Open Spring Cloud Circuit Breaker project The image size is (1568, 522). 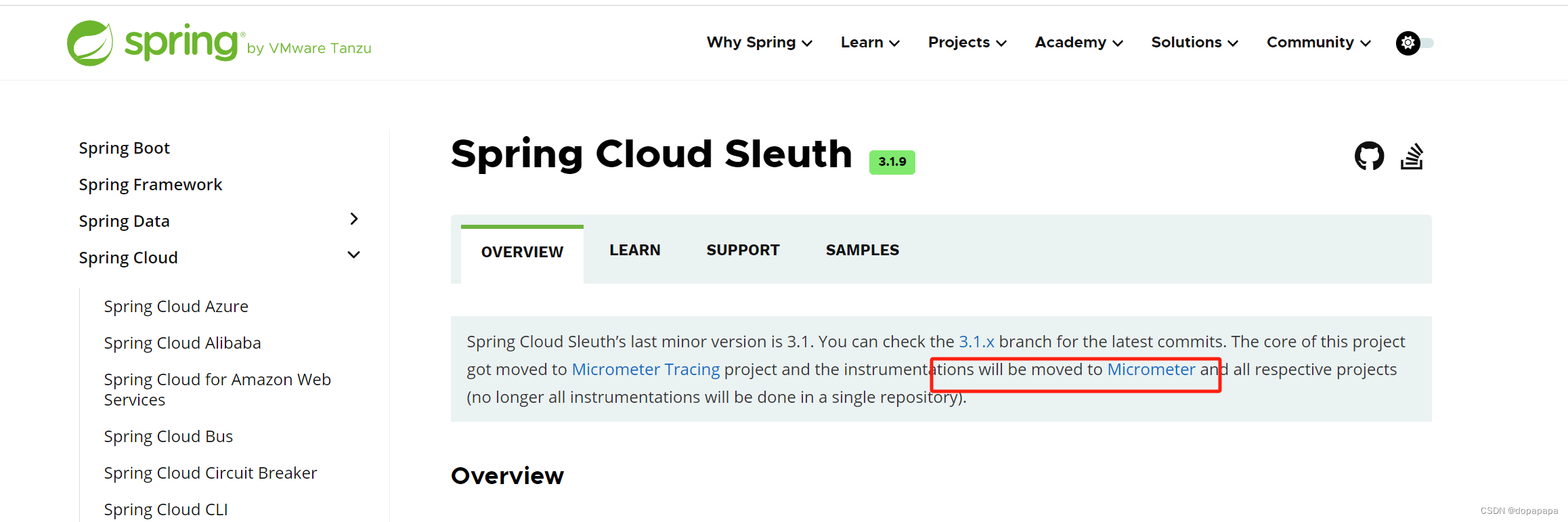pos(210,473)
